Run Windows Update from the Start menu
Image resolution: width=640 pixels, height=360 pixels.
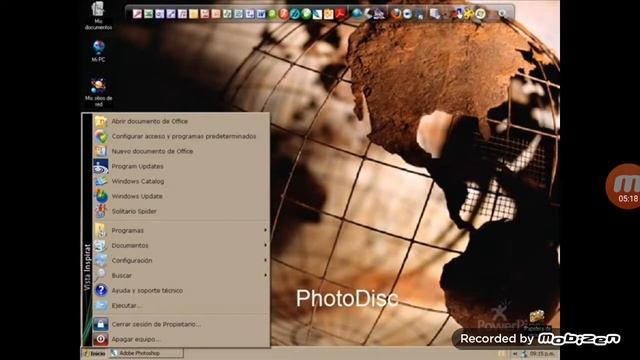coord(180,196)
